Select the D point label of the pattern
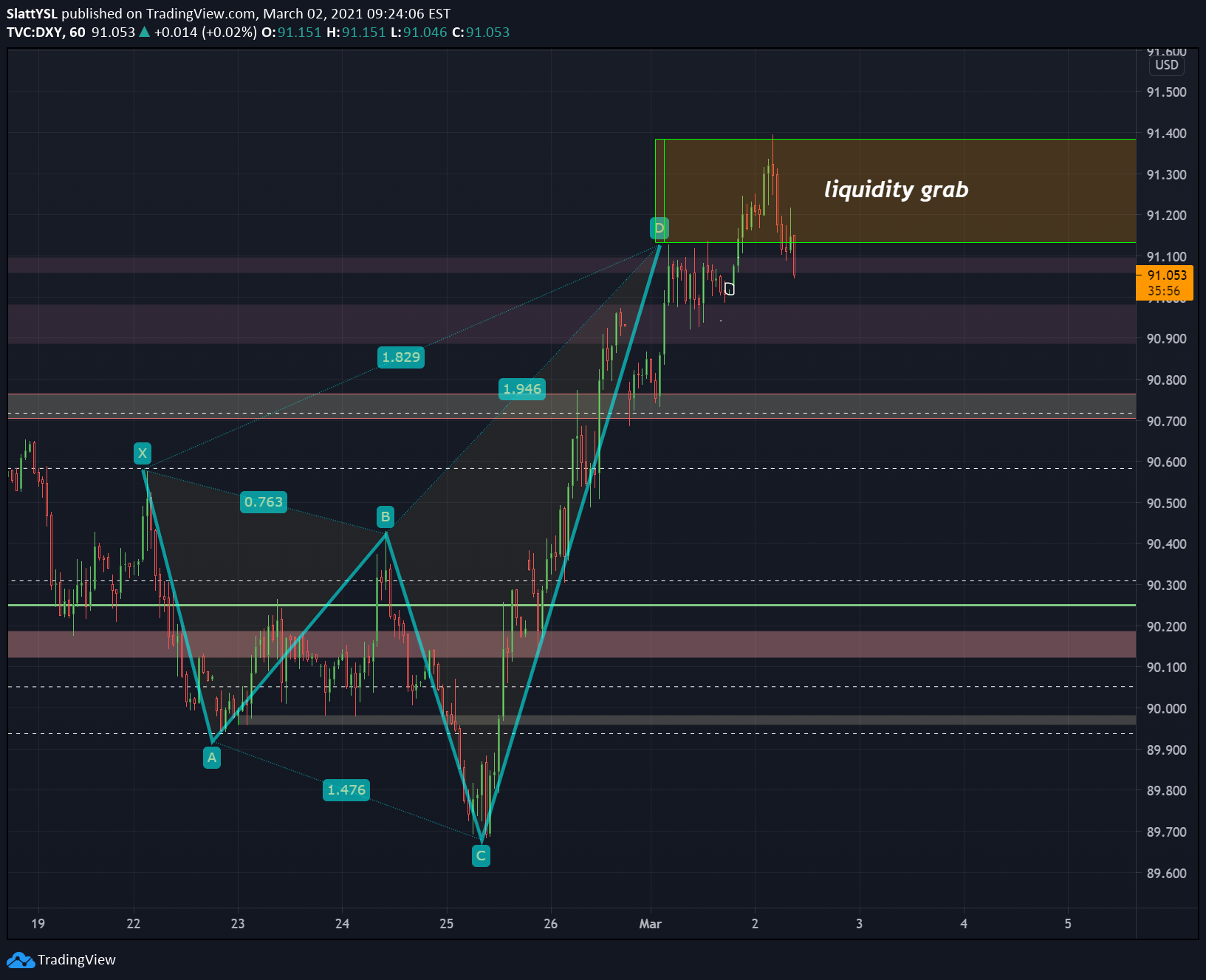The height and width of the screenshot is (980, 1206). (x=659, y=228)
